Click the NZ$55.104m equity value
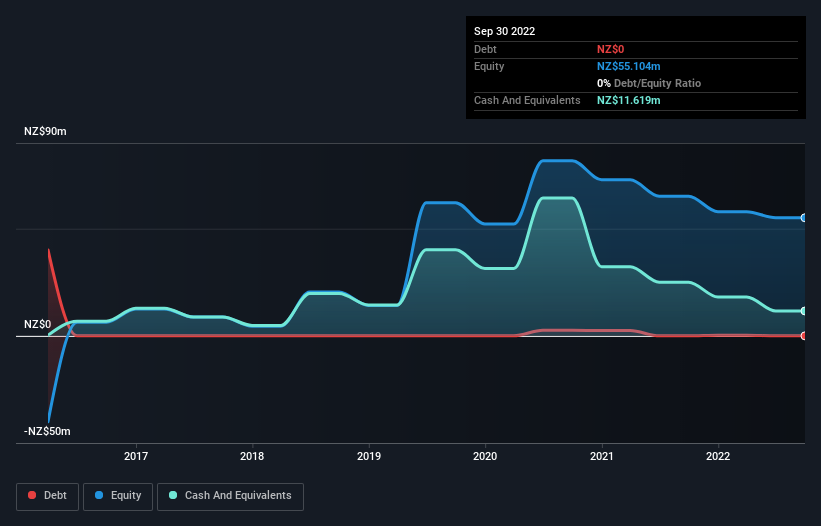The height and width of the screenshot is (526, 821). point(628,66)
